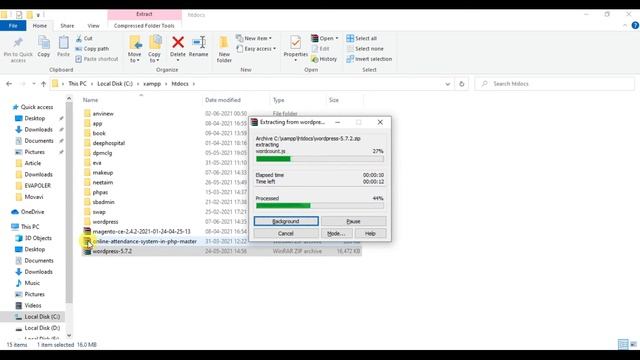Select Music in navigation pane
Viewport: 640px width, 360px height.
[32, 283]
